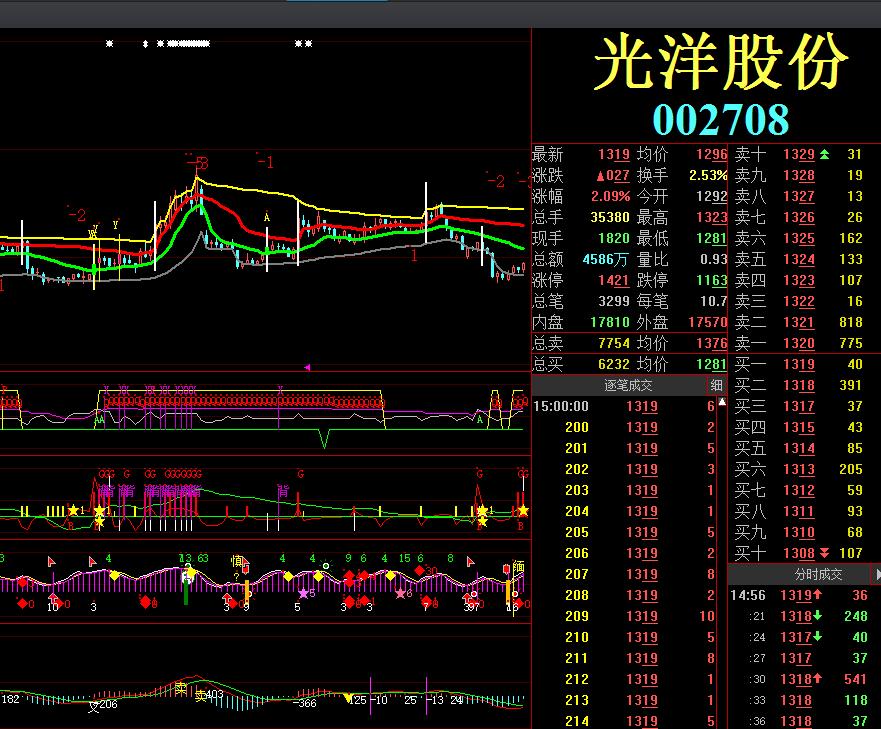Click the 15:00:00 tick trade row

[x=624, y=406]
